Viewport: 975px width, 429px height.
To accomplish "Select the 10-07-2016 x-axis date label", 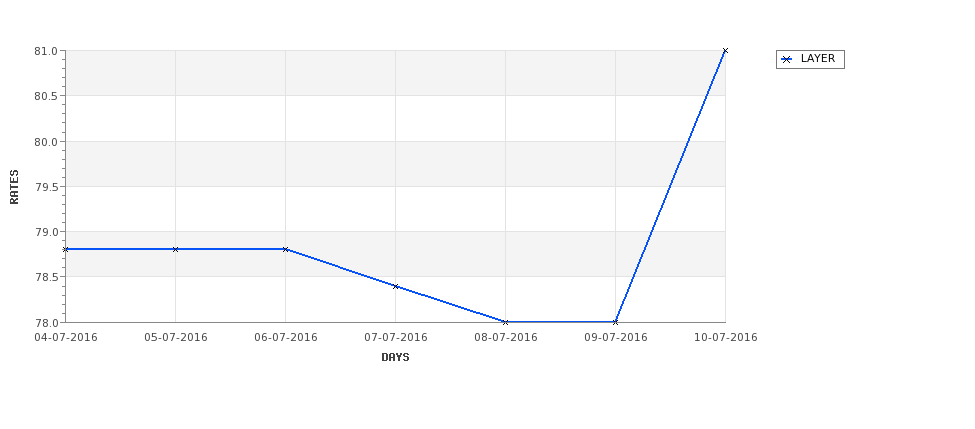I will pyautogui.click(x=726, y=338).
